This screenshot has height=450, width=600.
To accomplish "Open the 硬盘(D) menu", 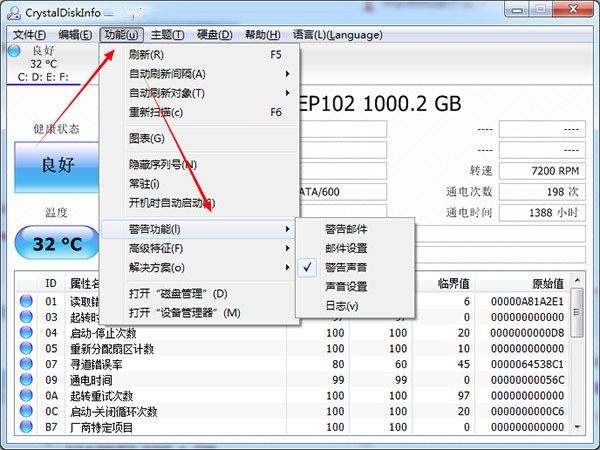I will coord(215,35).
